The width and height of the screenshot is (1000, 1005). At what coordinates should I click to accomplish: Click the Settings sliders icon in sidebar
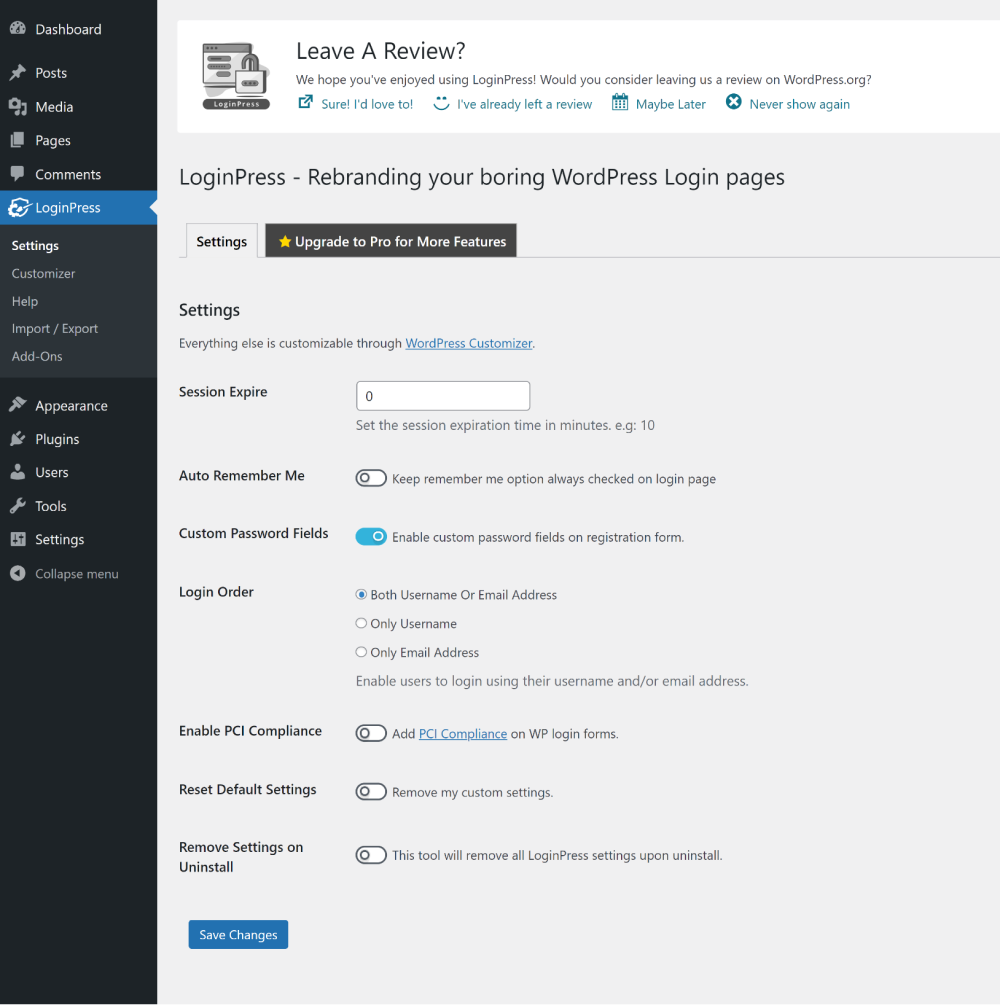point(18,539)
